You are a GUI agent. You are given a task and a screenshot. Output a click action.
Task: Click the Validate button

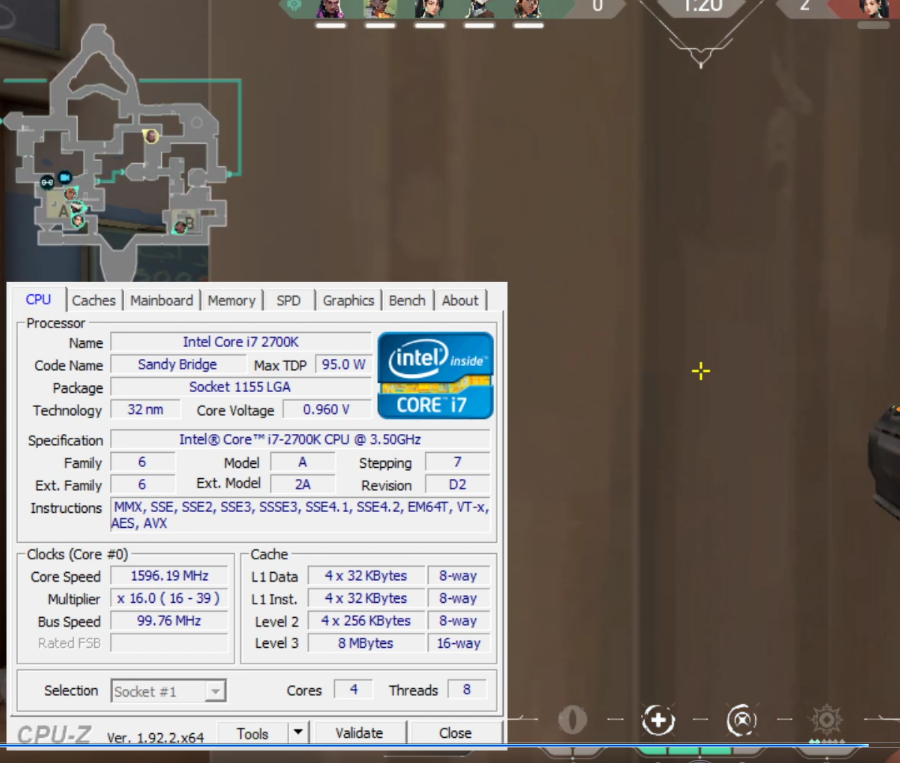click(359, 733)
